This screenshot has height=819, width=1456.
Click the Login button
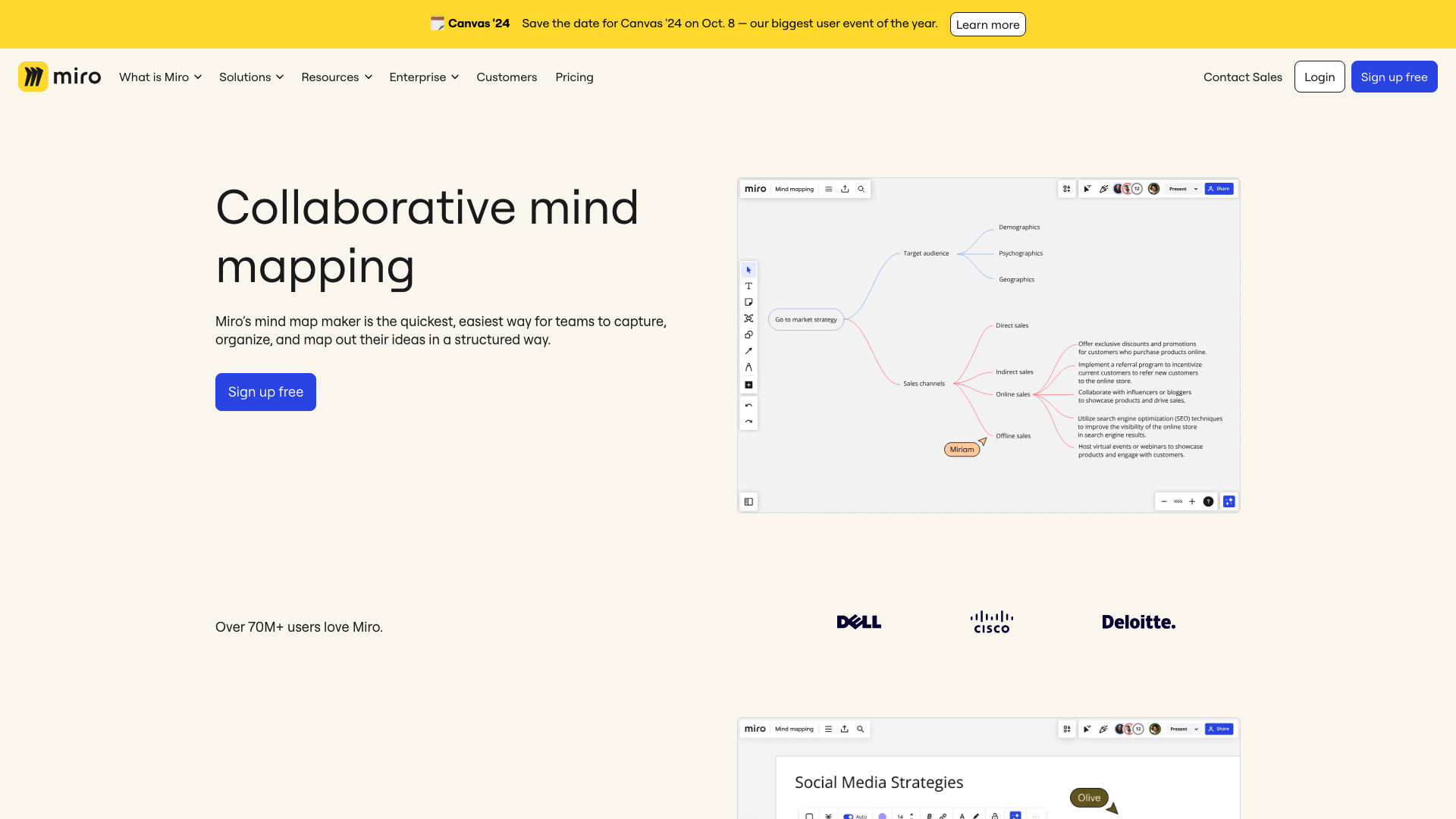coord(1319,77)
